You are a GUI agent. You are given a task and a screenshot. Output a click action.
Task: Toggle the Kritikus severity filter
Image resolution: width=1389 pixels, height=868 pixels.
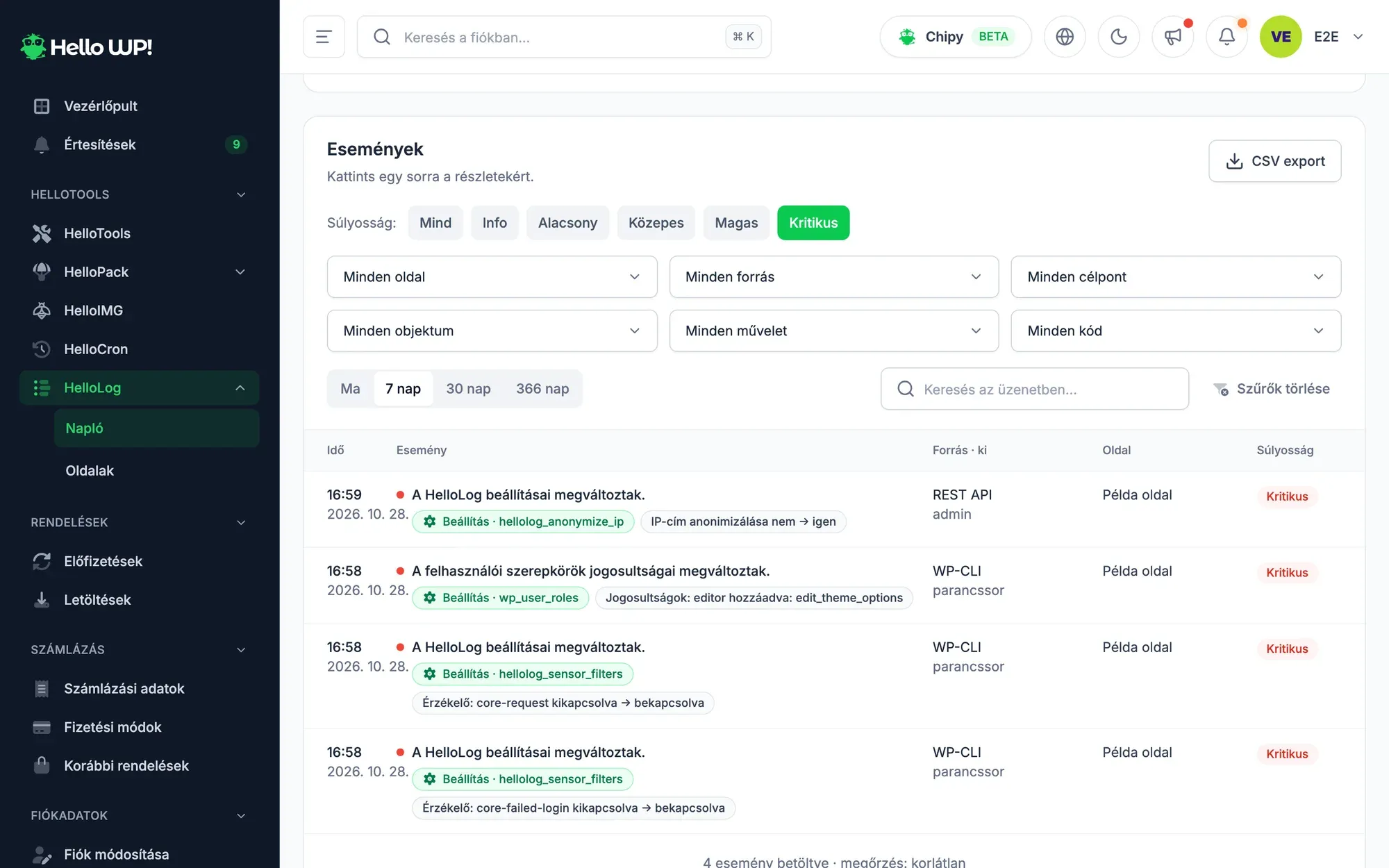point(813,223)
